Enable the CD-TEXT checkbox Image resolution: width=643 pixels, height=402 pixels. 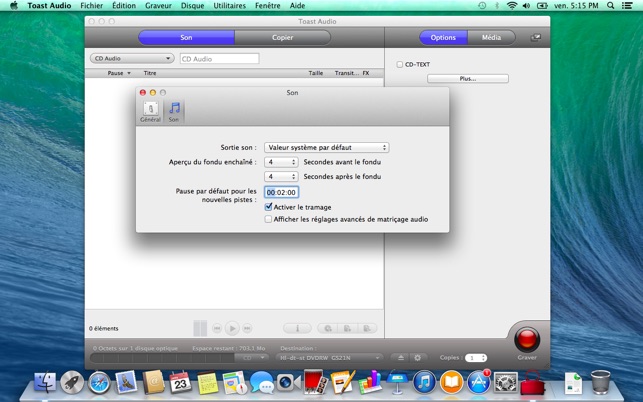[x=400, y=64]
